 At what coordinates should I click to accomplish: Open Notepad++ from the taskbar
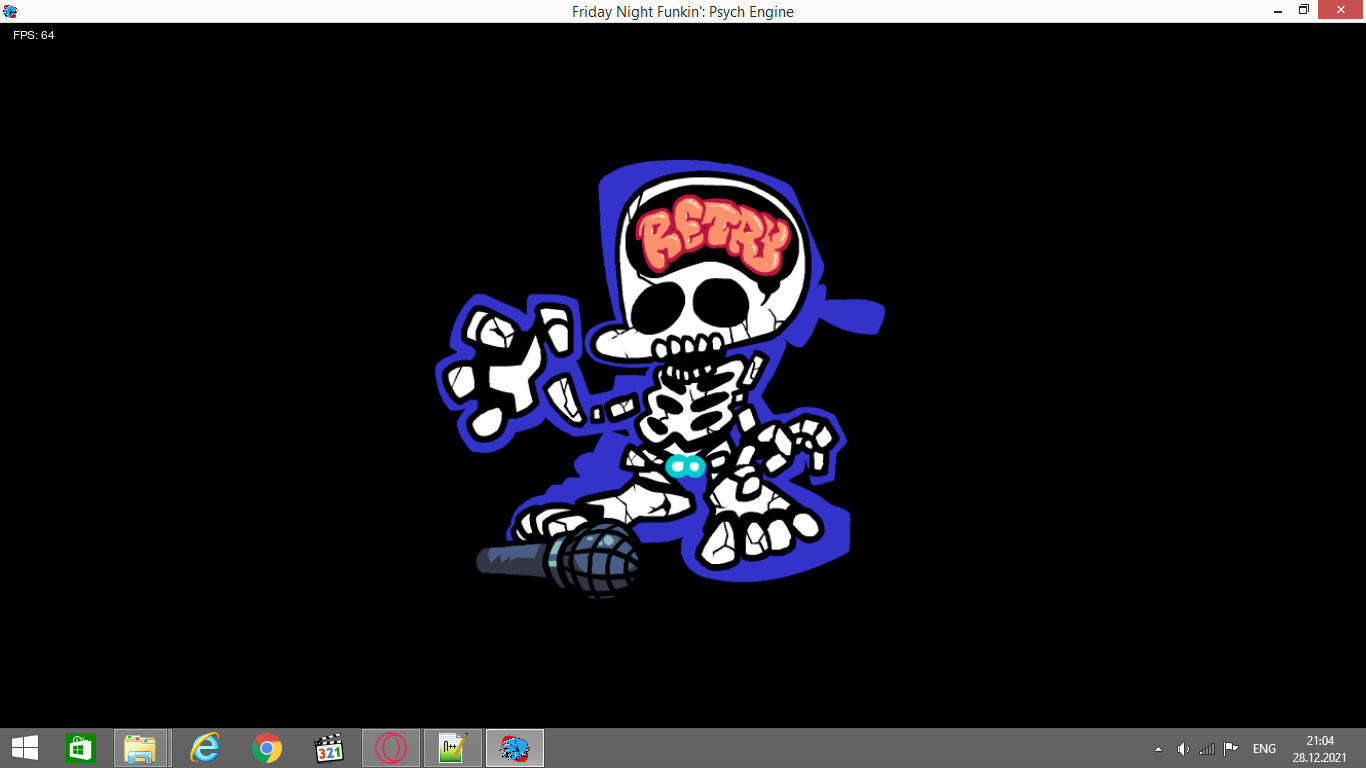453,748
